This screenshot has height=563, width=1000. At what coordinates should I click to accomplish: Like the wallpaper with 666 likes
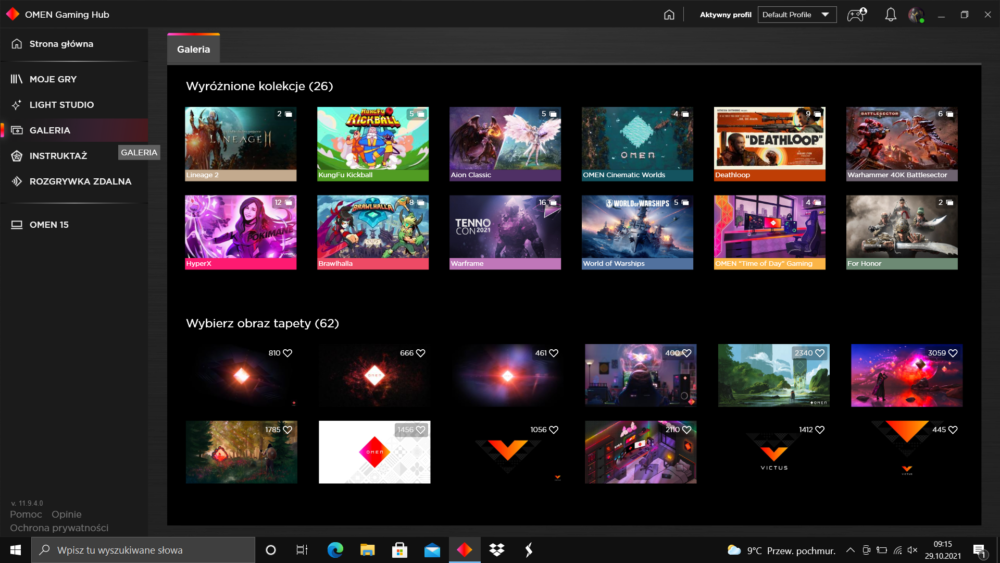[x=420, y=353]
